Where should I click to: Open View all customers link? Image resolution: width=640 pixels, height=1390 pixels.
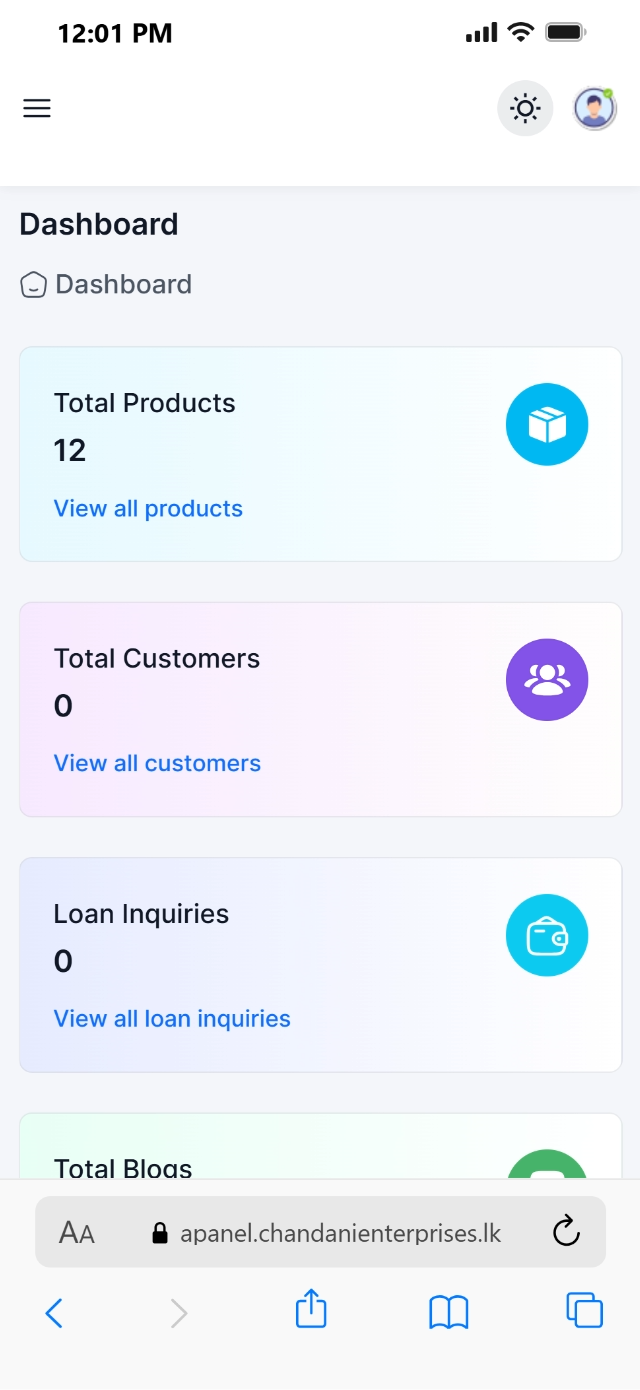point(157,763)
